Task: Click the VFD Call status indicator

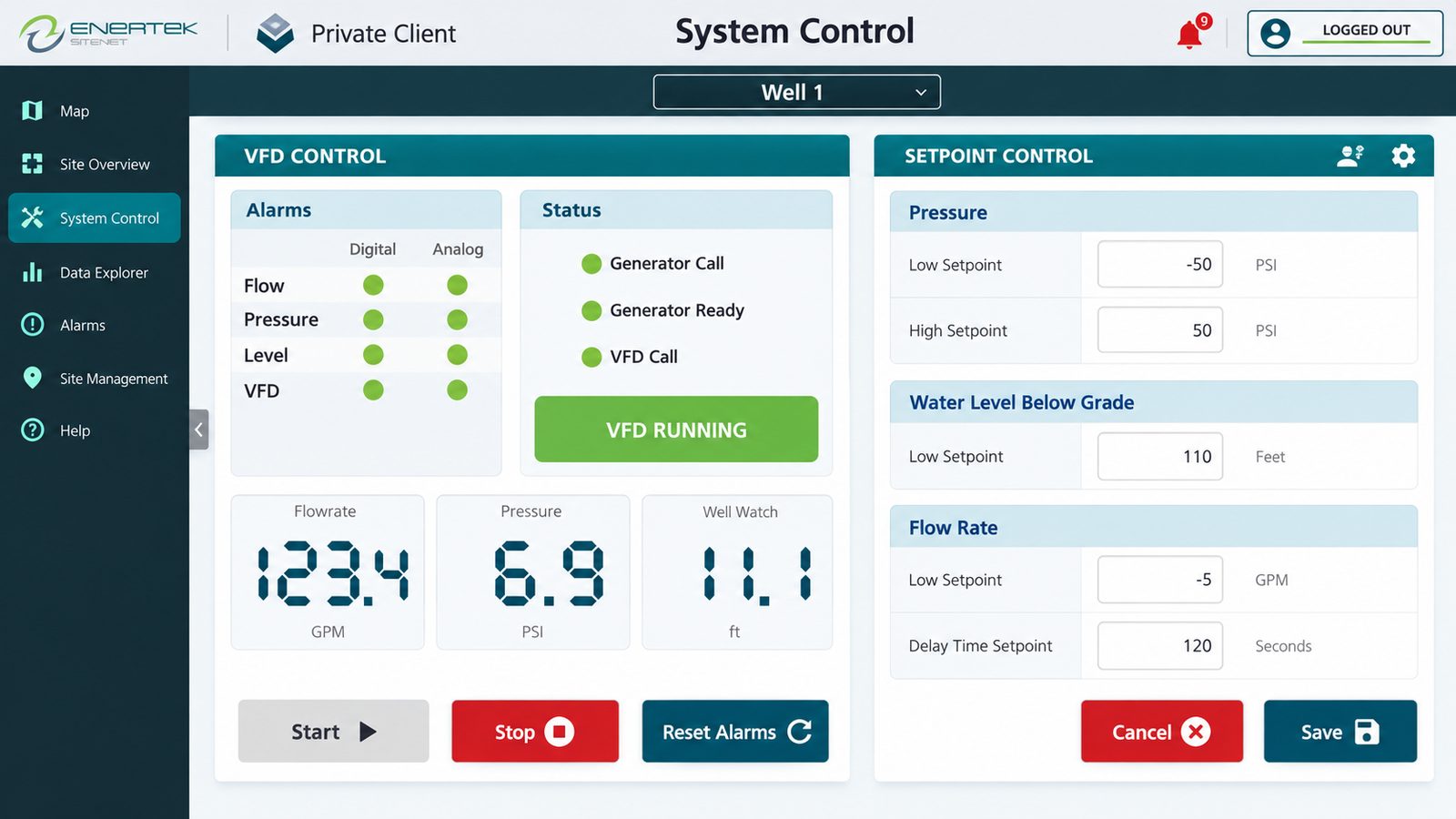Action: (591, 357)
